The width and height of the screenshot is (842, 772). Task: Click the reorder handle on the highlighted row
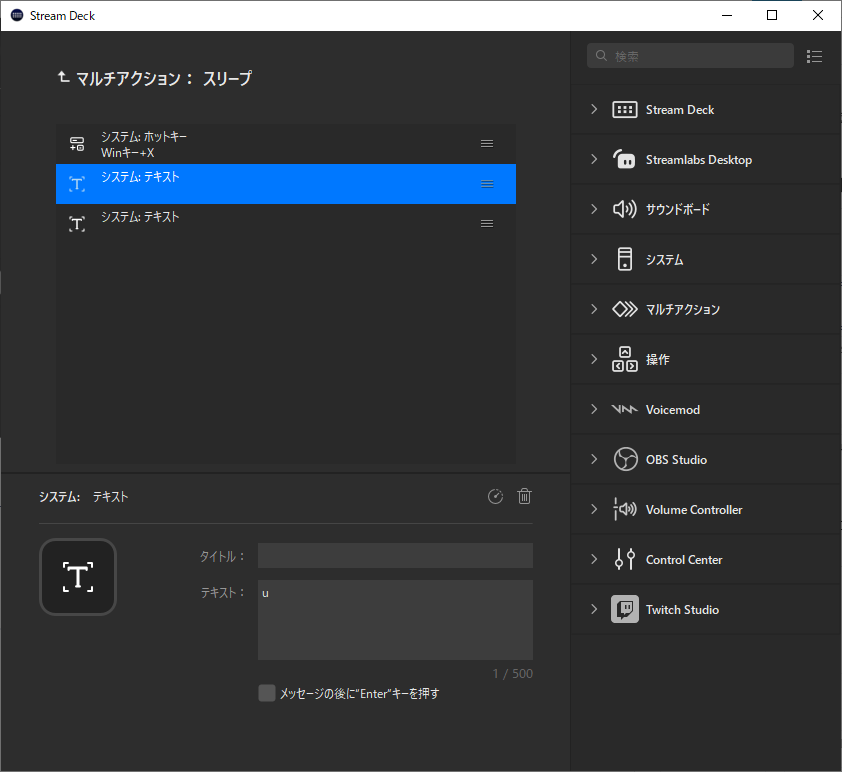click(487, 184)
